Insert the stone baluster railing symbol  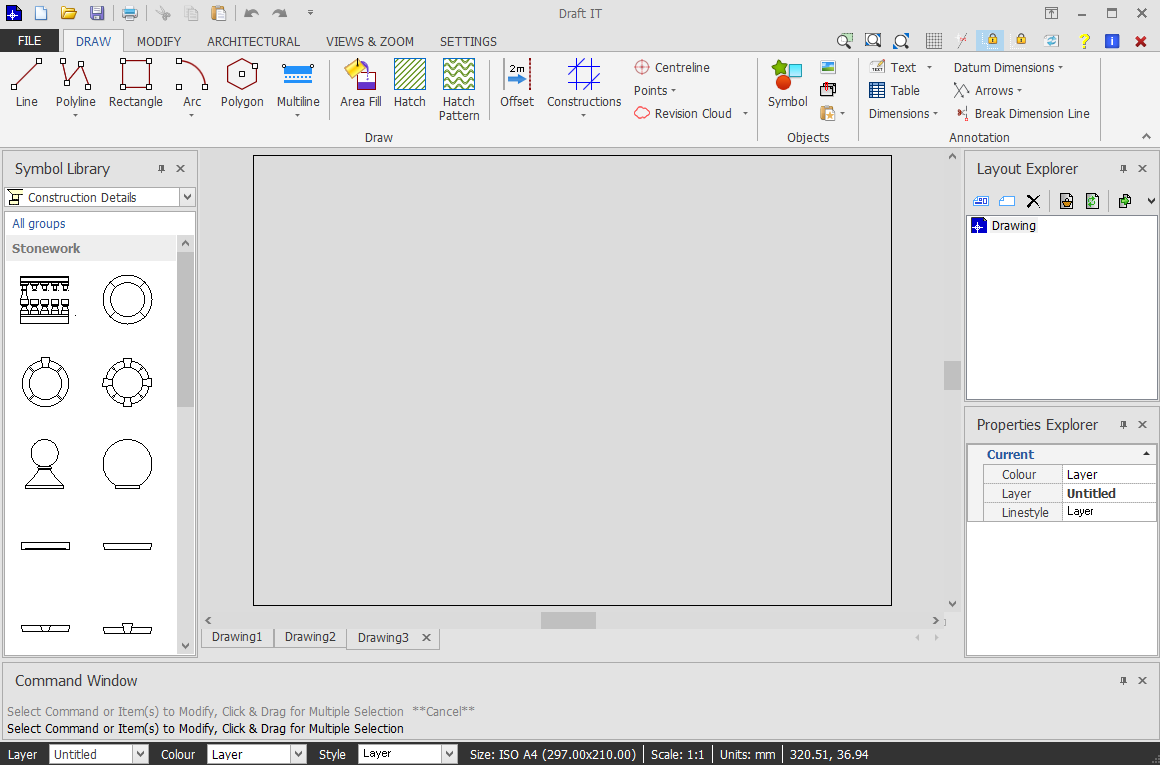[45, 300]
